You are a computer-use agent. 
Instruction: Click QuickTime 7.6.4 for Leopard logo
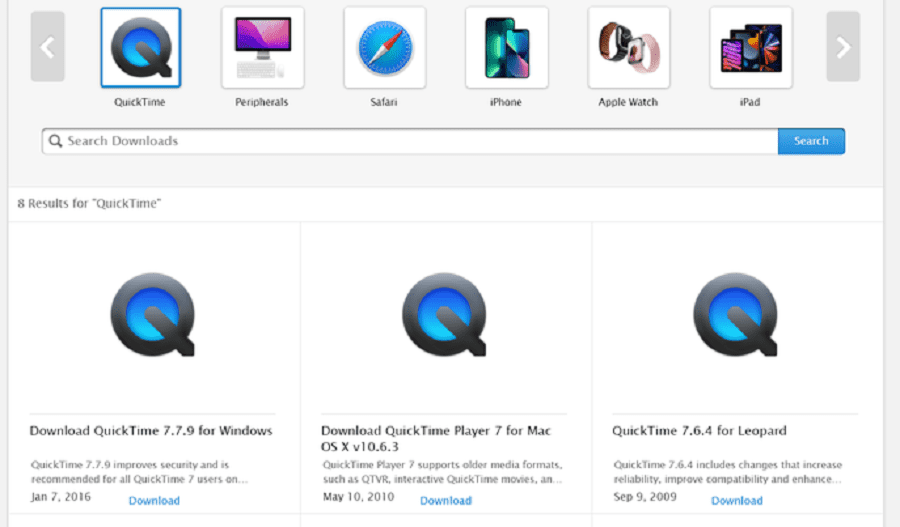735,315
